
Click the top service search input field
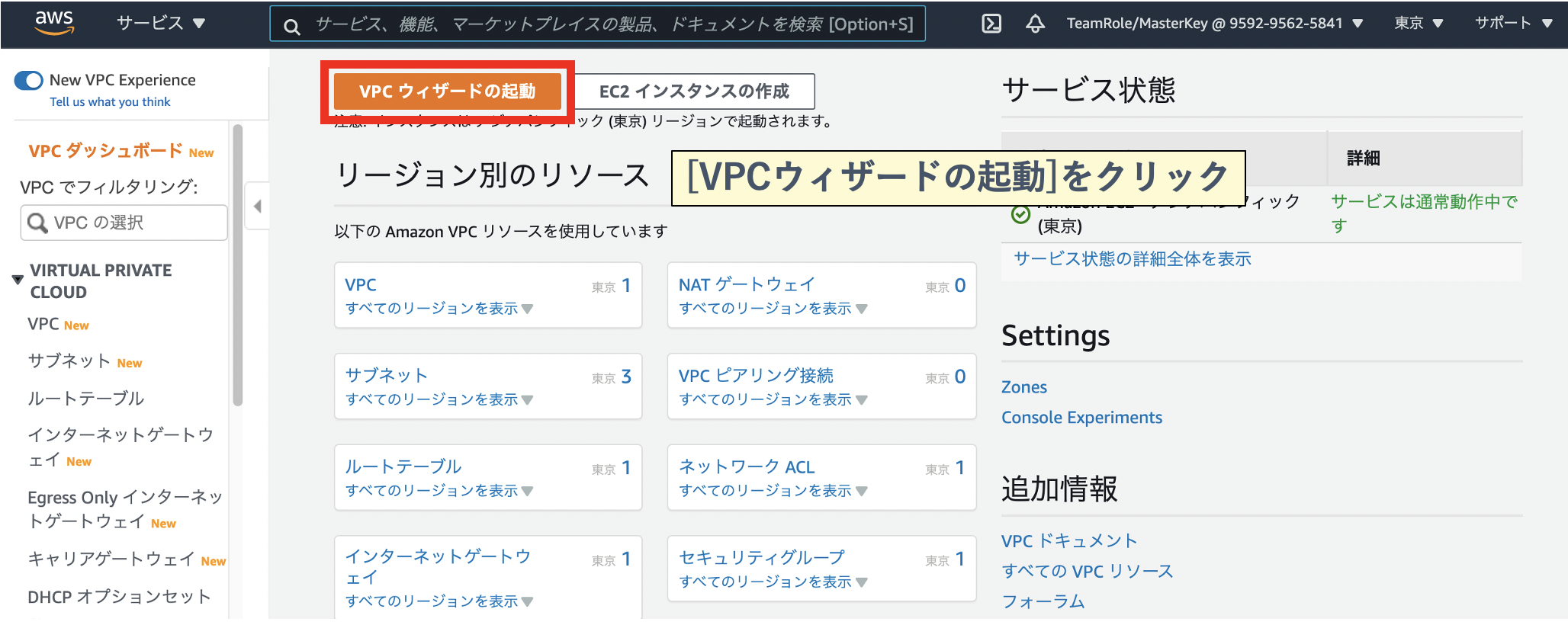tap(597, 24)
